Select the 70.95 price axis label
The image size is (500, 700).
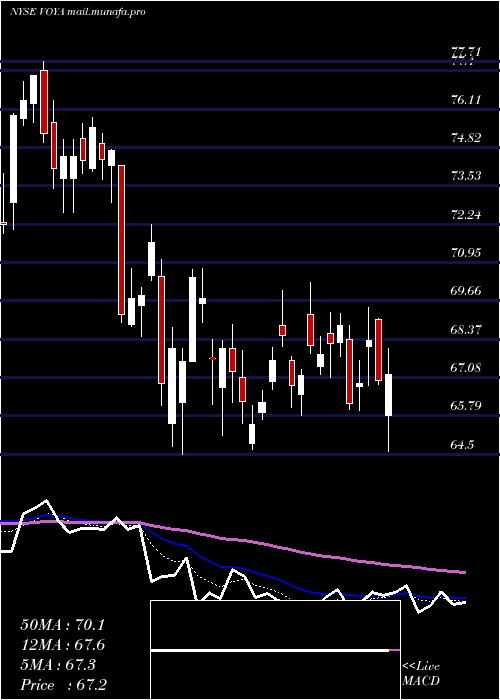466,253
